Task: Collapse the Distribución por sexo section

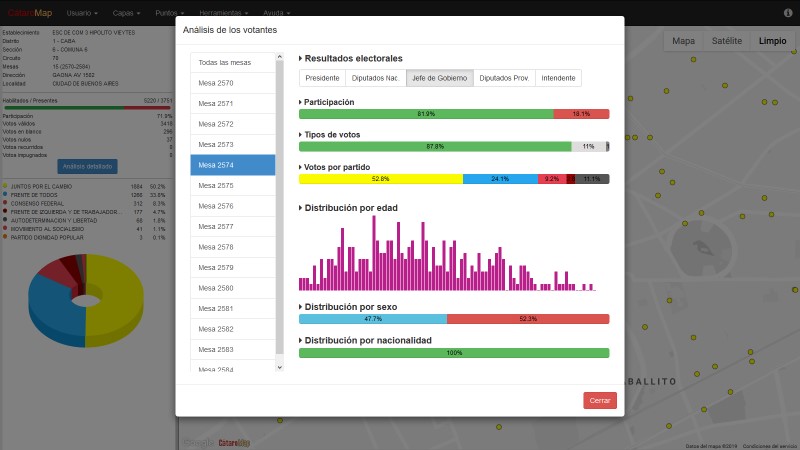Action: point(348,307)
